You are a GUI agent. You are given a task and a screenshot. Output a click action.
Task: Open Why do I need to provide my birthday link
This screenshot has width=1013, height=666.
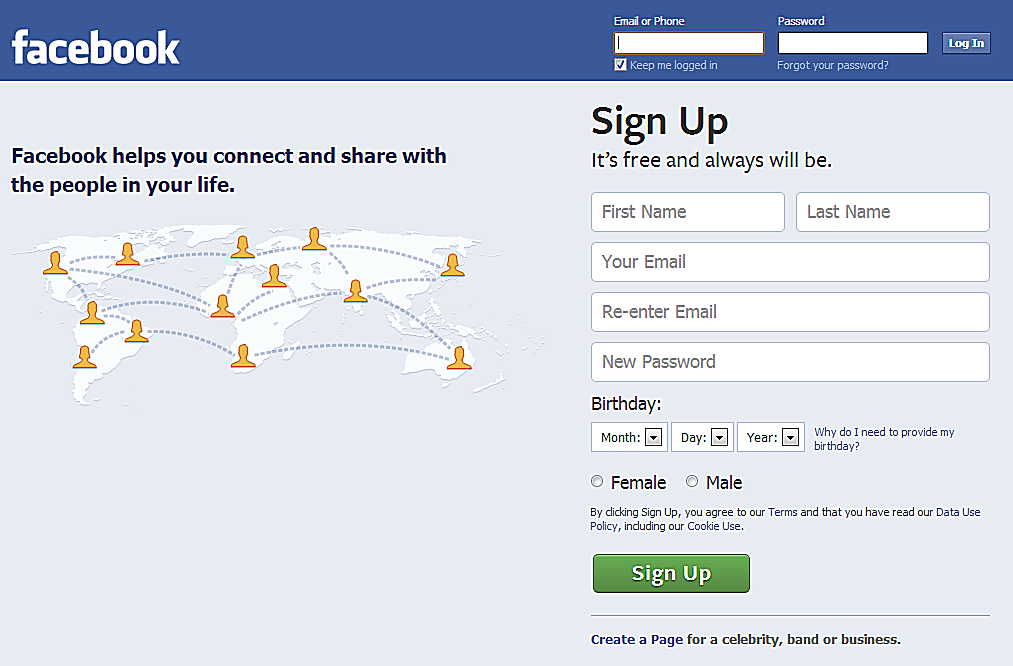pyautogui.click(x=884, y=439)
